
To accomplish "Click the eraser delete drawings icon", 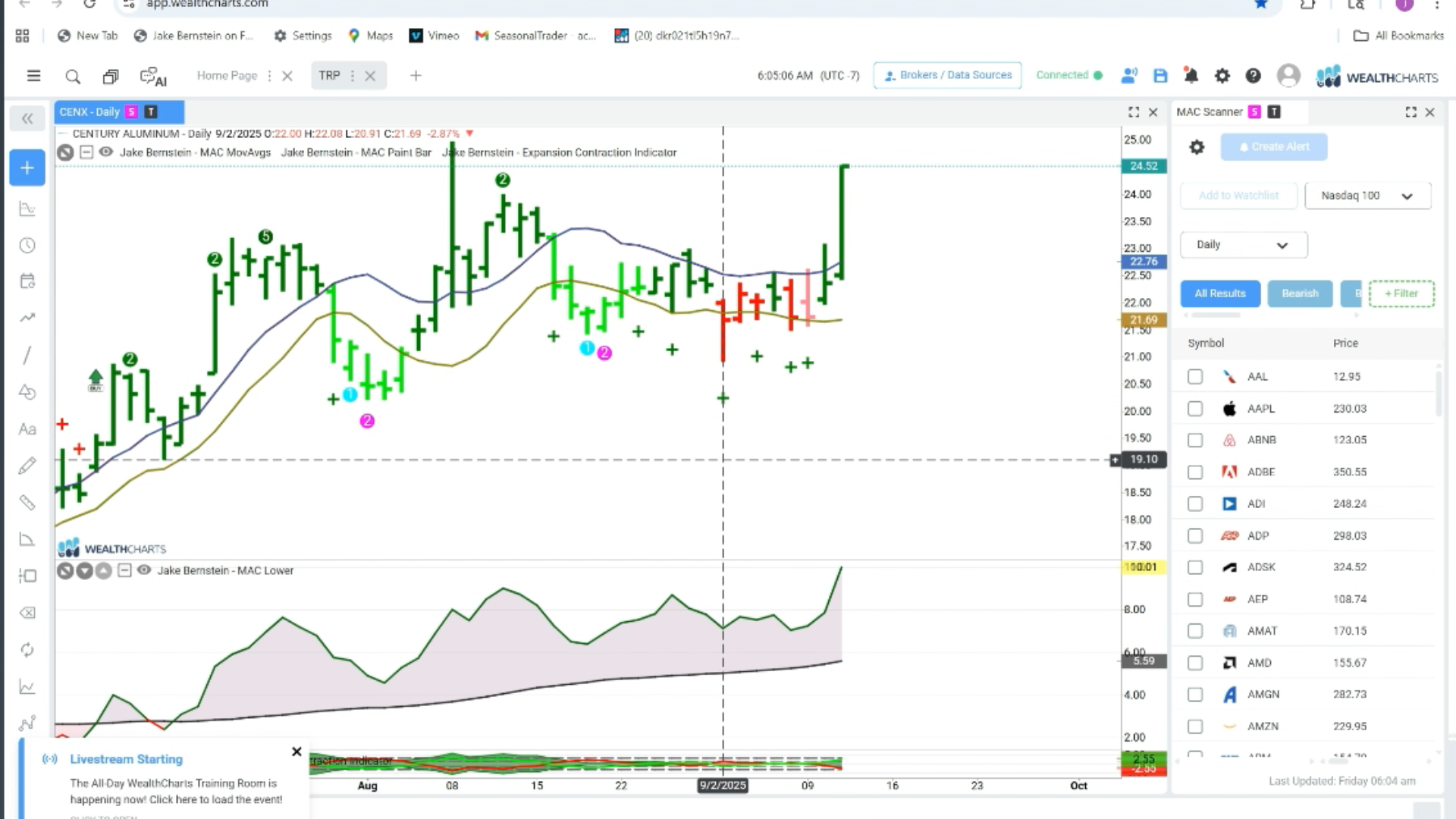I will [27, 613].
